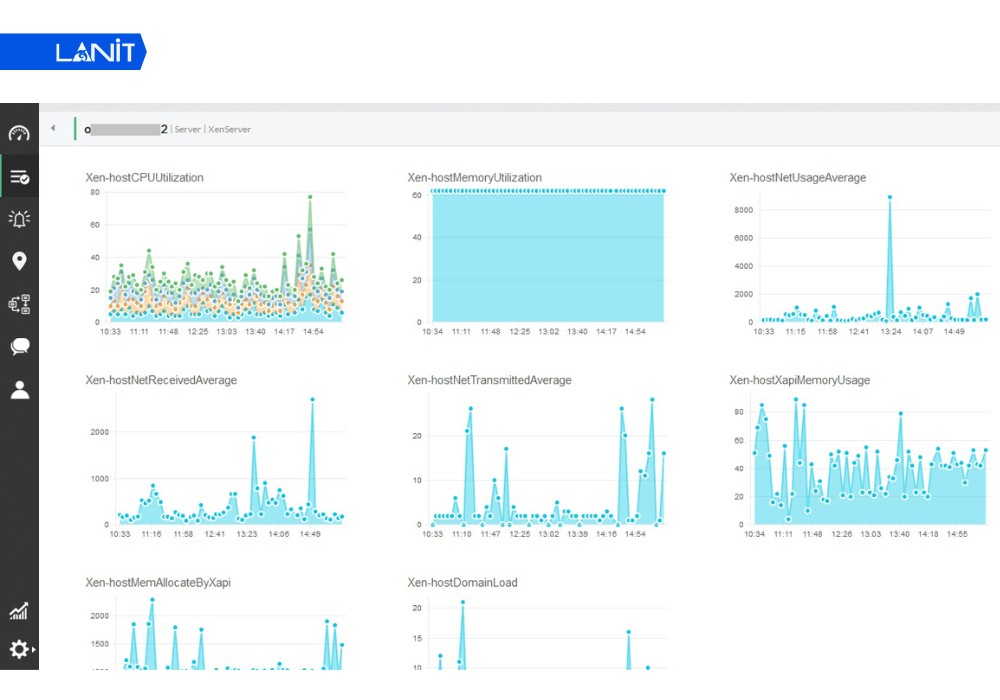
Task: Click the Xen-hostCPUUtilization chart title
Action: [x=144, y=178]
